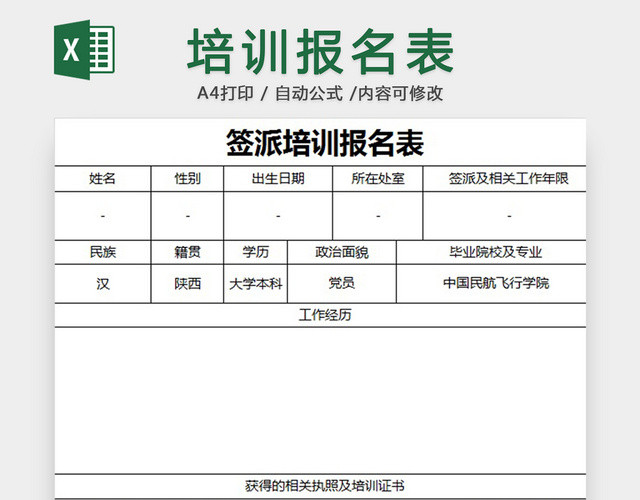640x500 pixels.
Task: Click the cell containing 陕西
Action: 187,284
